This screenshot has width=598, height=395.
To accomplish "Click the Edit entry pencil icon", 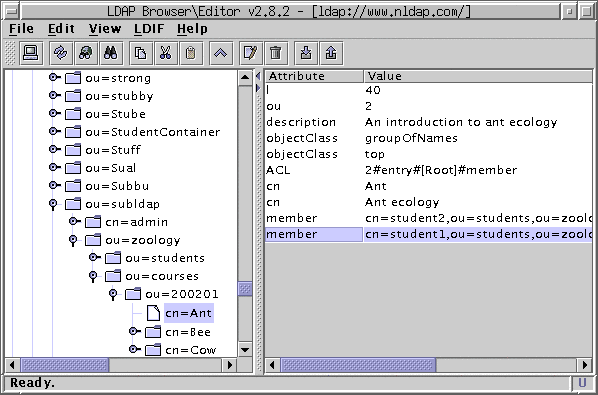I will 251,53.
